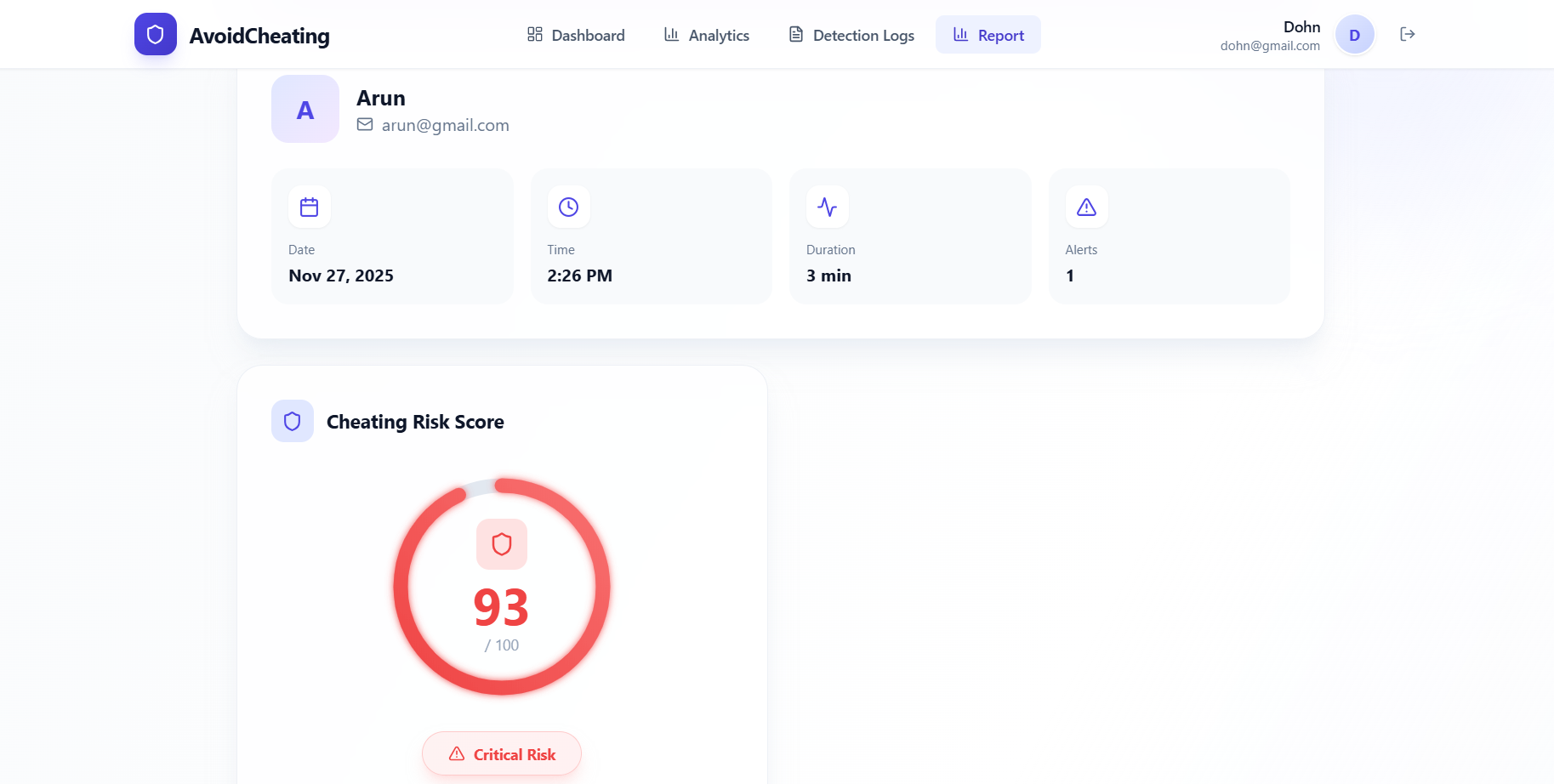Click the logout icon next to the avatar
Viewport: 1554px width, 784px height.
click(1408, 34)
